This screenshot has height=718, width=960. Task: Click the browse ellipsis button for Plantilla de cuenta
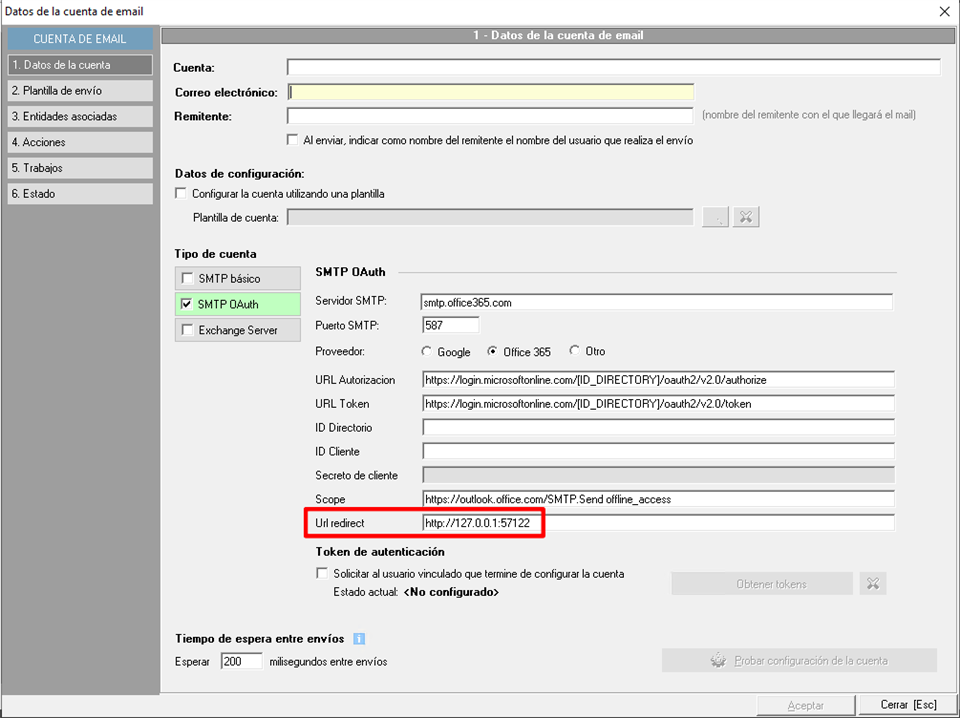point(715,217)
